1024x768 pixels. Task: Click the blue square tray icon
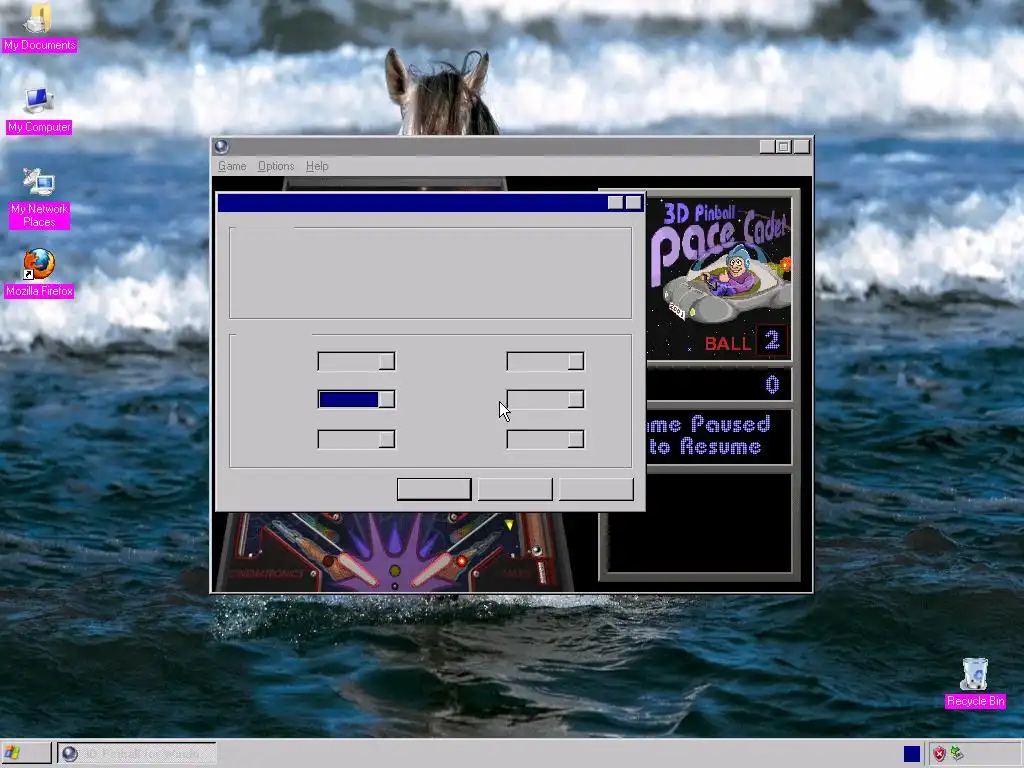click(912, 754)
